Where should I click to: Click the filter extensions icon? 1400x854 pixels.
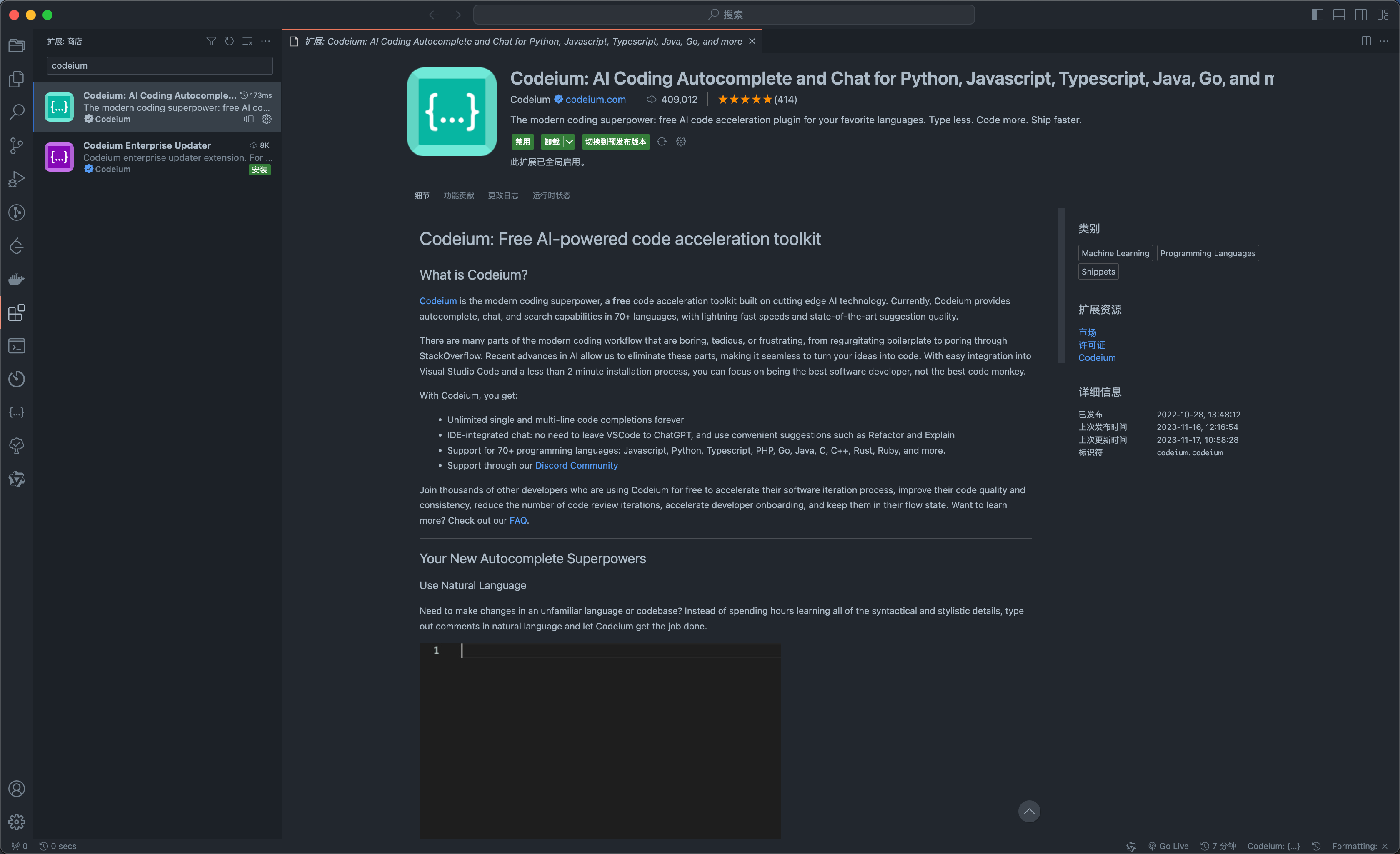click(211, 42)
